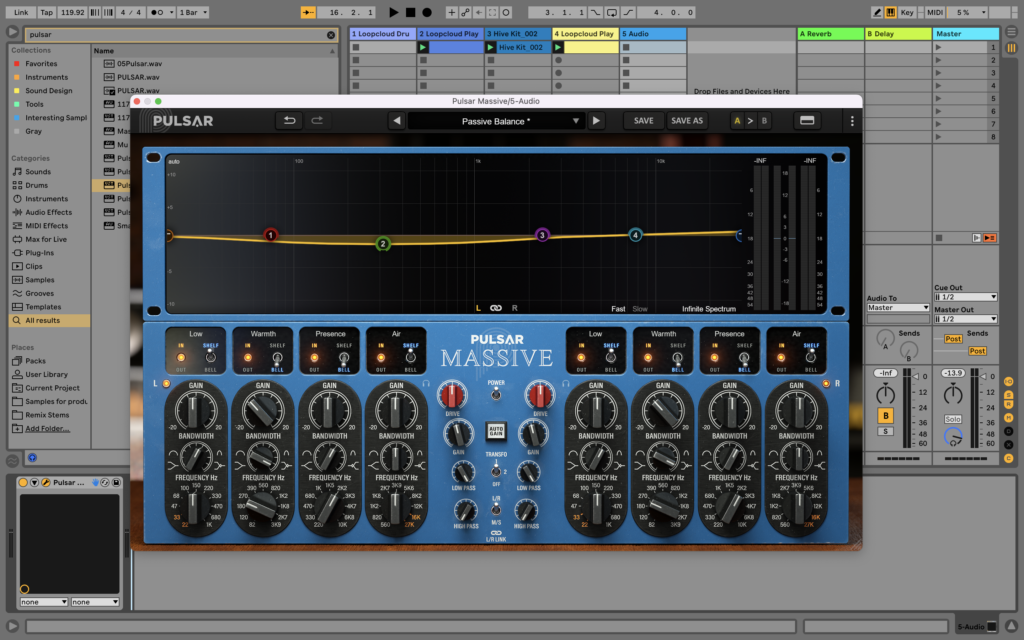Open Cue Out 1/2 dropdown
This screenshot has height=640, width=1024.
click(x=965, y=297)
